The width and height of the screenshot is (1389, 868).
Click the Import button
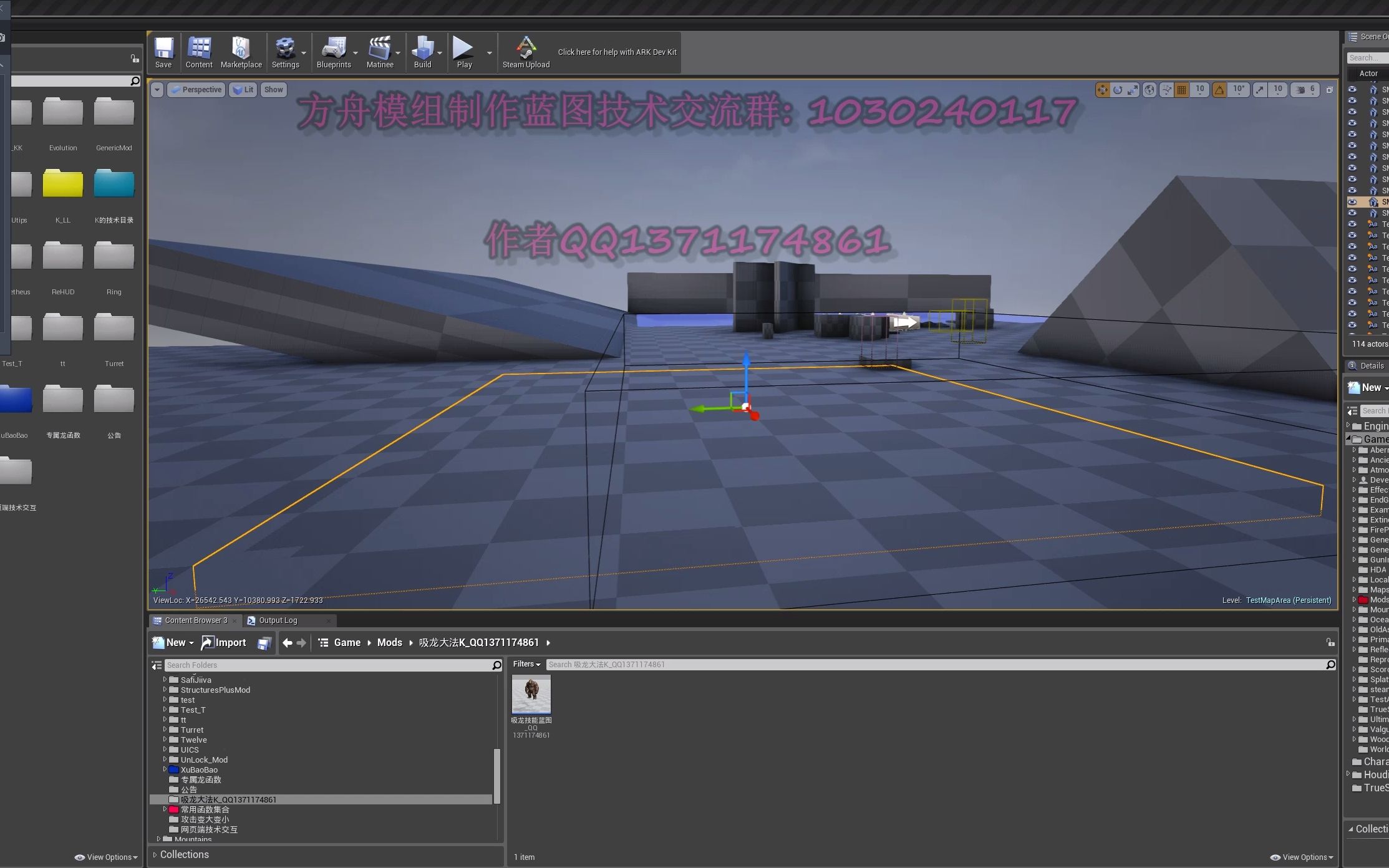(x=224, y=643)
